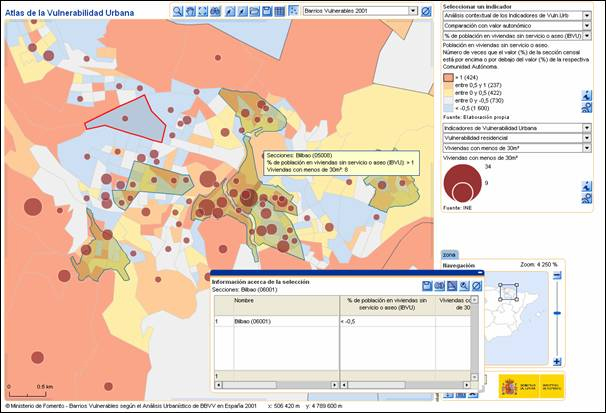
Task: Click left arrow of left horizontal scrollbar
Action: [x=218, y=385]
